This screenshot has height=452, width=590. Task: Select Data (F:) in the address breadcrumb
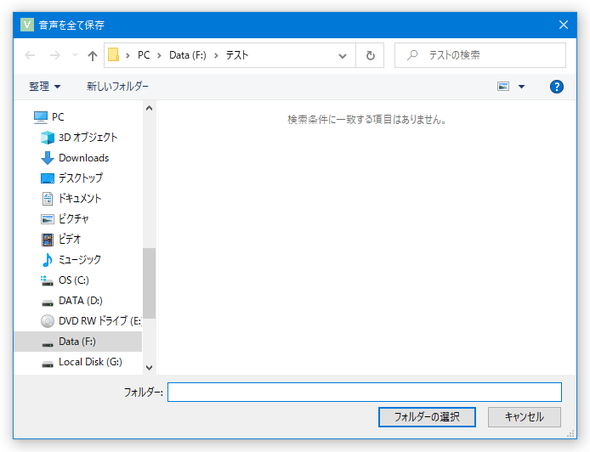click(x=187, y=55)
